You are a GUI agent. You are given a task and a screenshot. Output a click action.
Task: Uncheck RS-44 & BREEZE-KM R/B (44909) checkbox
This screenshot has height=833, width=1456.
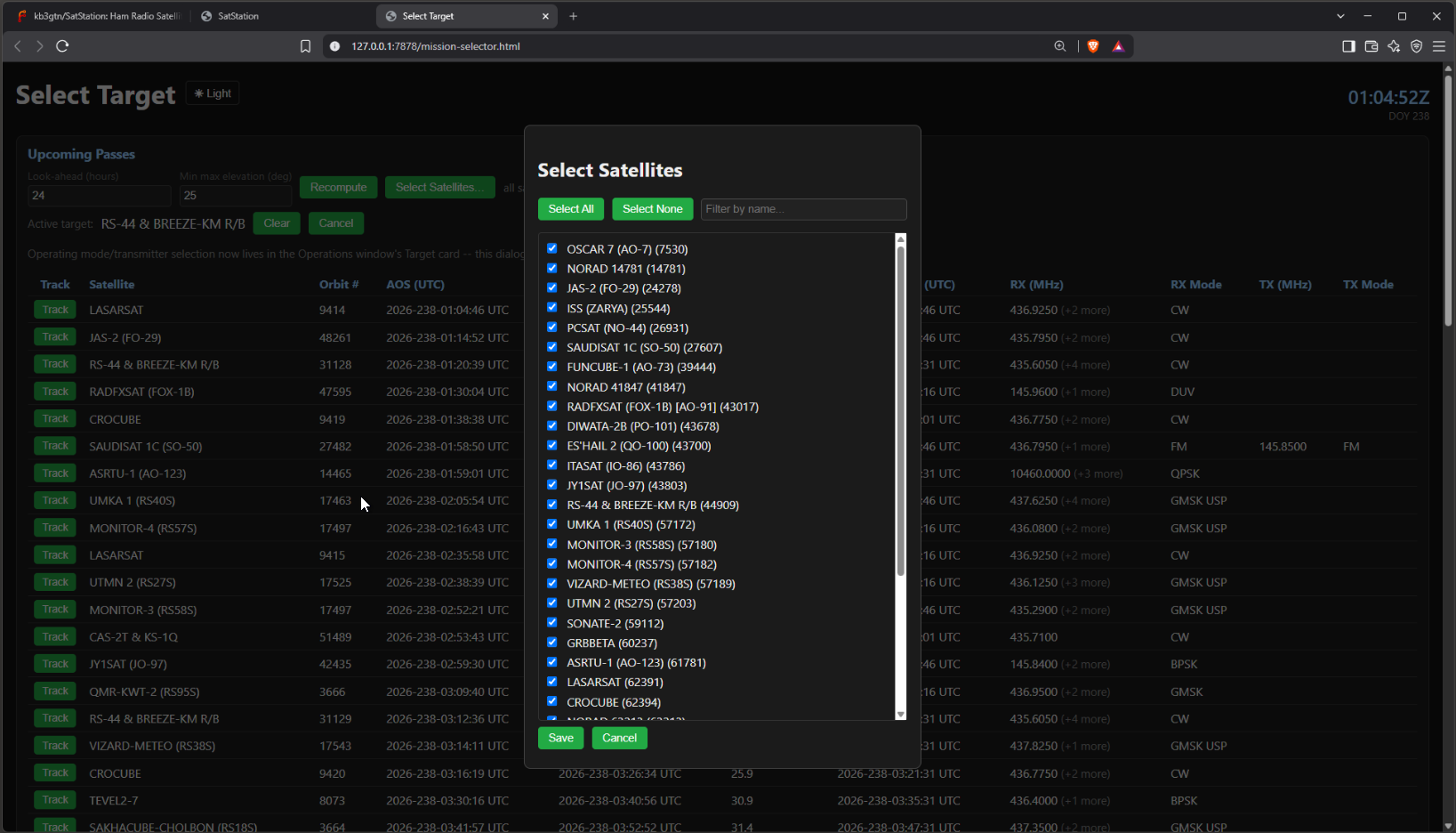click(x=551, y=504)
